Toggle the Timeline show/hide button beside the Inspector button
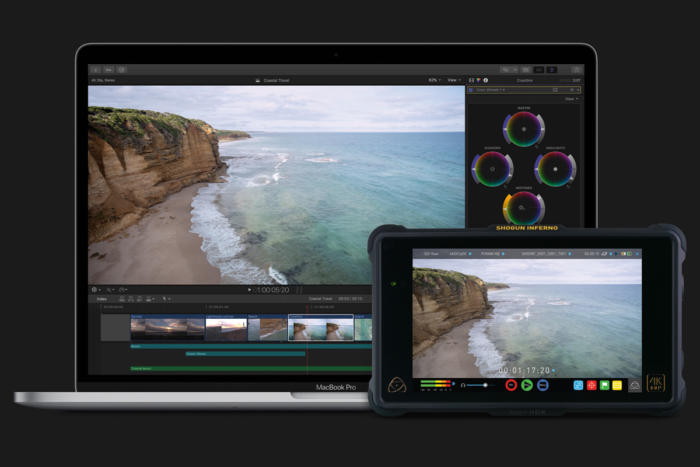Screen dimensions: 700x467 coord(539,70)
